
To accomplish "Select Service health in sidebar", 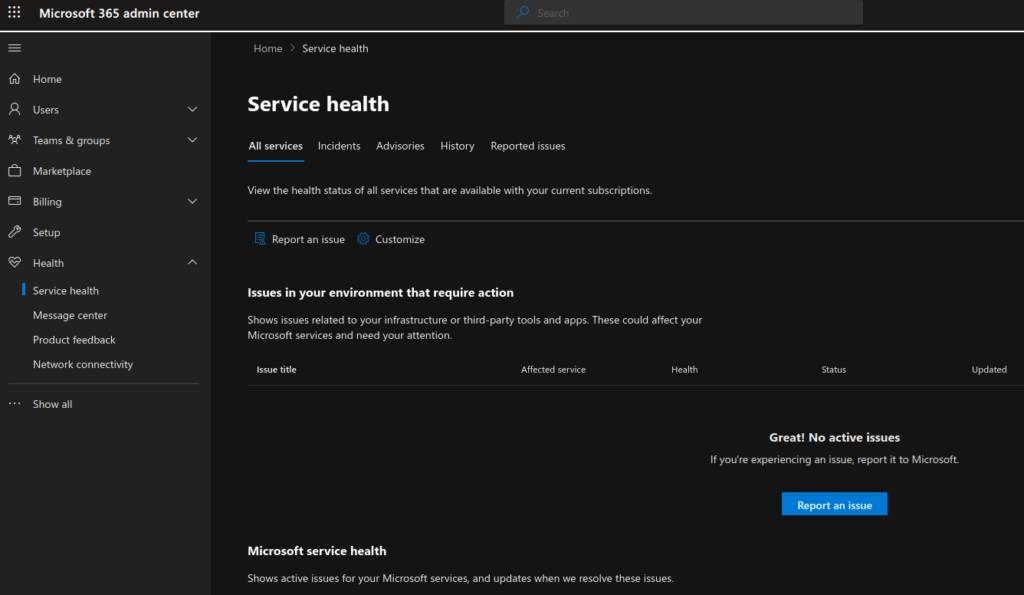I will click(66, 291).
